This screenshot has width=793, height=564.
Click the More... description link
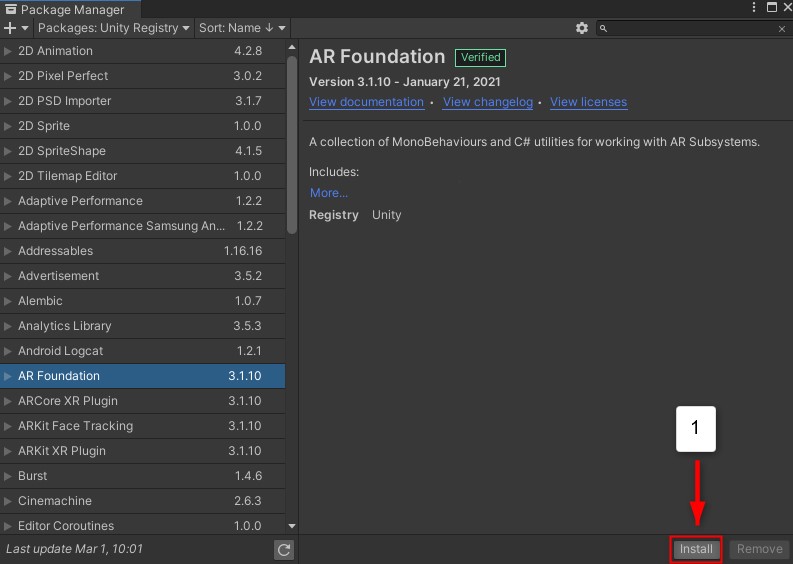point(329,193)
